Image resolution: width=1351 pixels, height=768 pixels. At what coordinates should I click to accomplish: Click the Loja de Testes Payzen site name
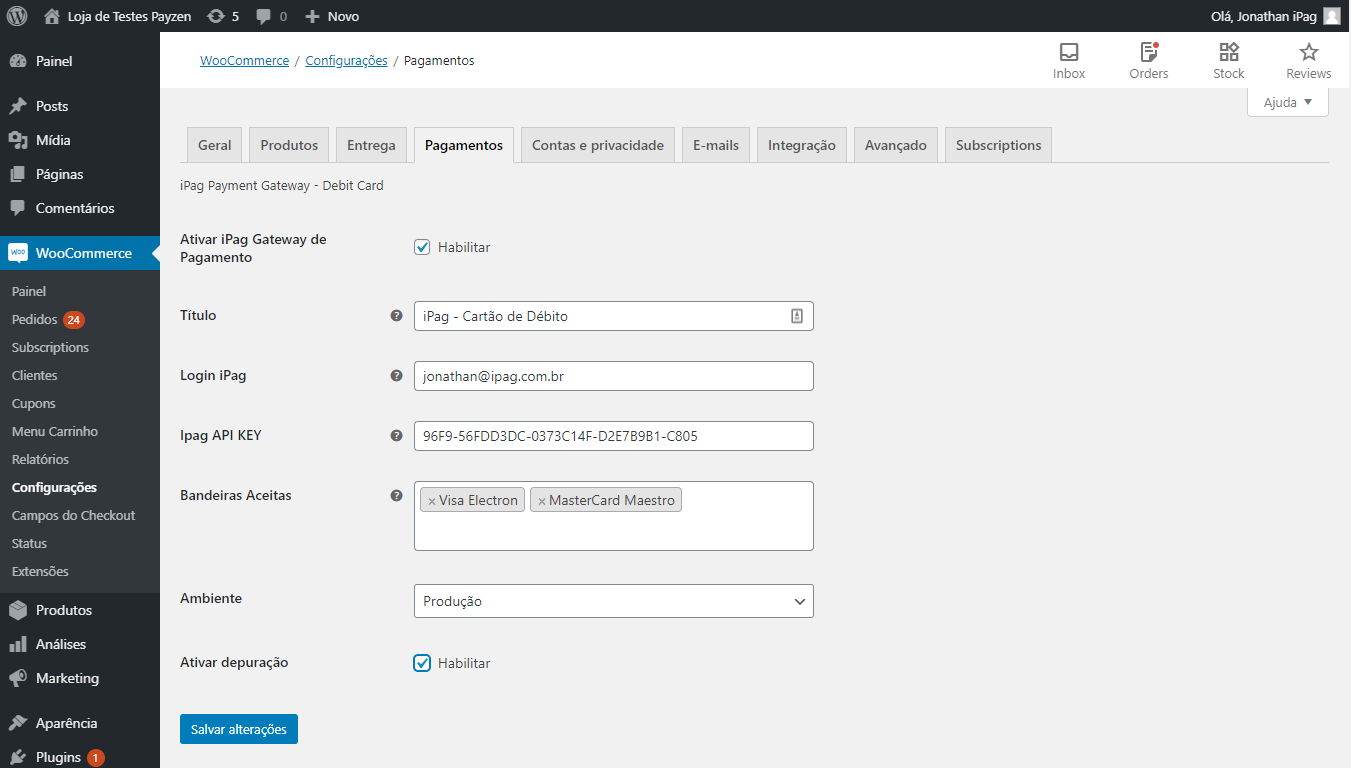tap(129, 16)
